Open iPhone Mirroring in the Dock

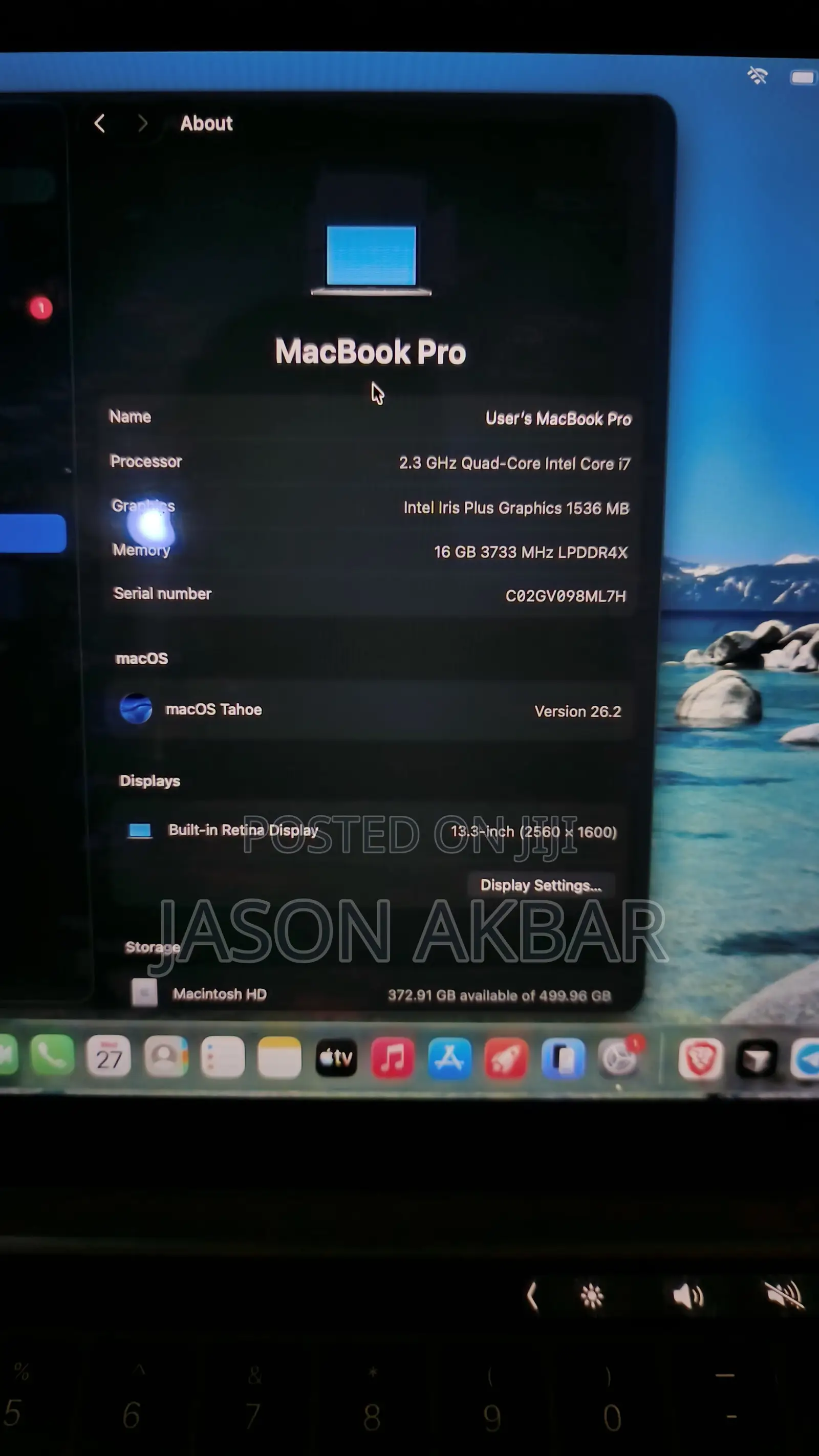563,1059
